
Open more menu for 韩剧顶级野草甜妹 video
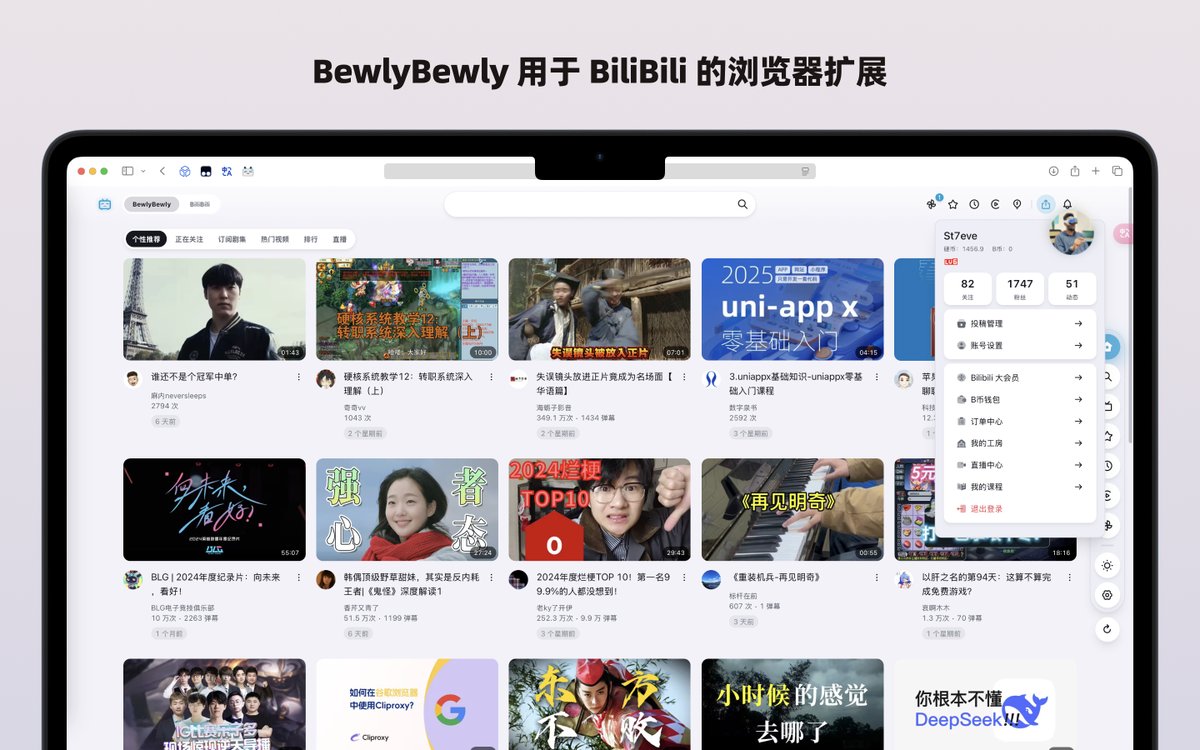click(491, 577)
